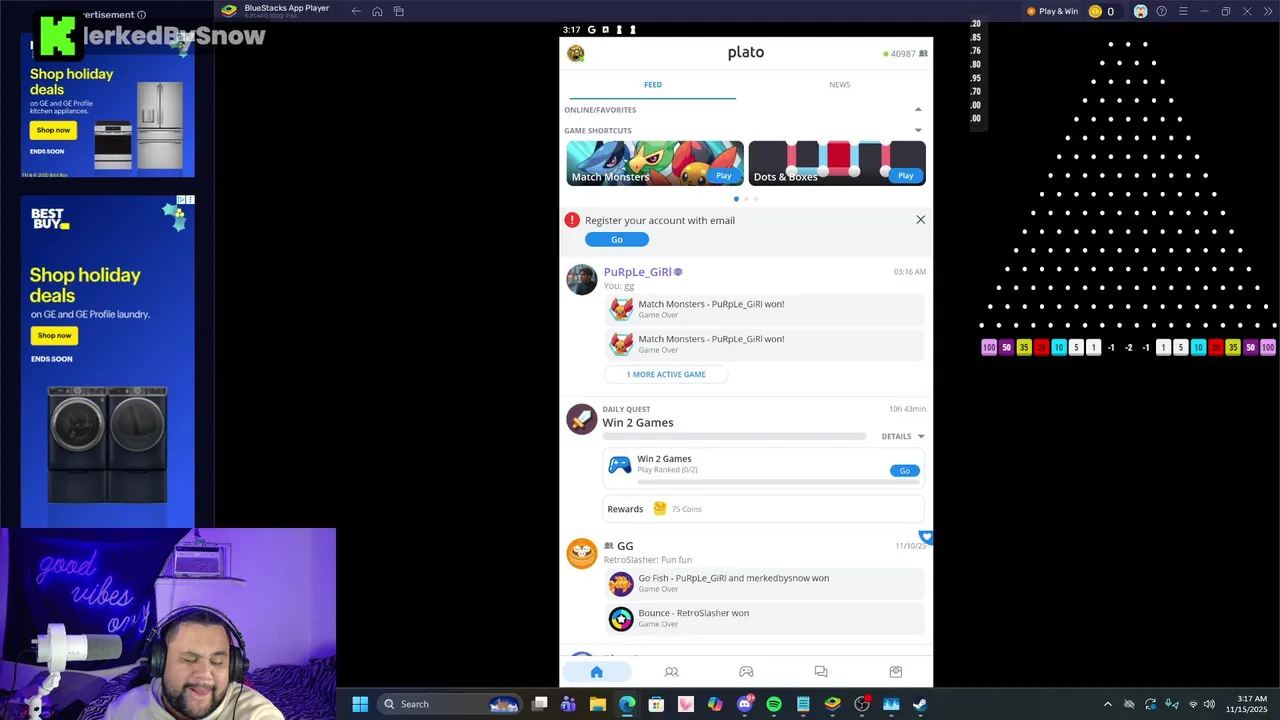Open the shop icon in bottom navigation
This screenshot has height=720, width=1280.
click(895, 672)
